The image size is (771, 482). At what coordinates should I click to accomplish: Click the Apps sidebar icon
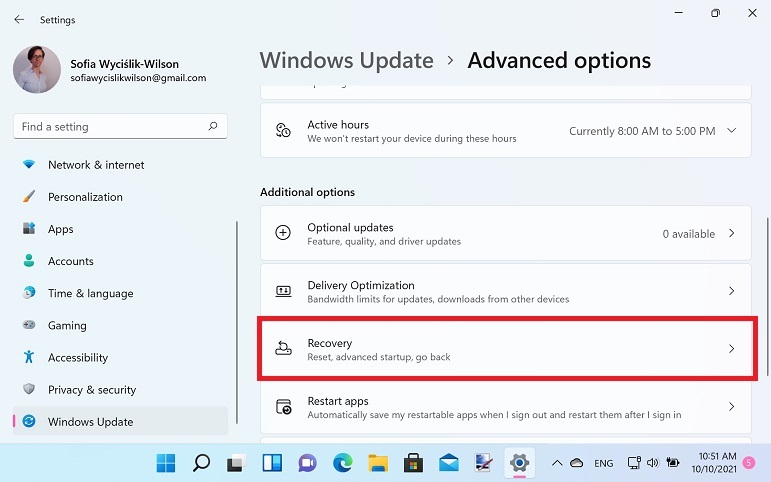(29, 228)
